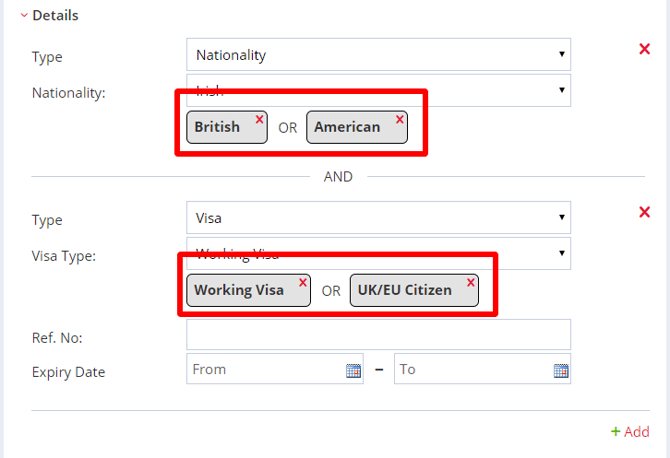Viewport: 670px width, 458px height.
Task: Open the Expiry Date To calendar picker
Action: (x=561, y=370)
